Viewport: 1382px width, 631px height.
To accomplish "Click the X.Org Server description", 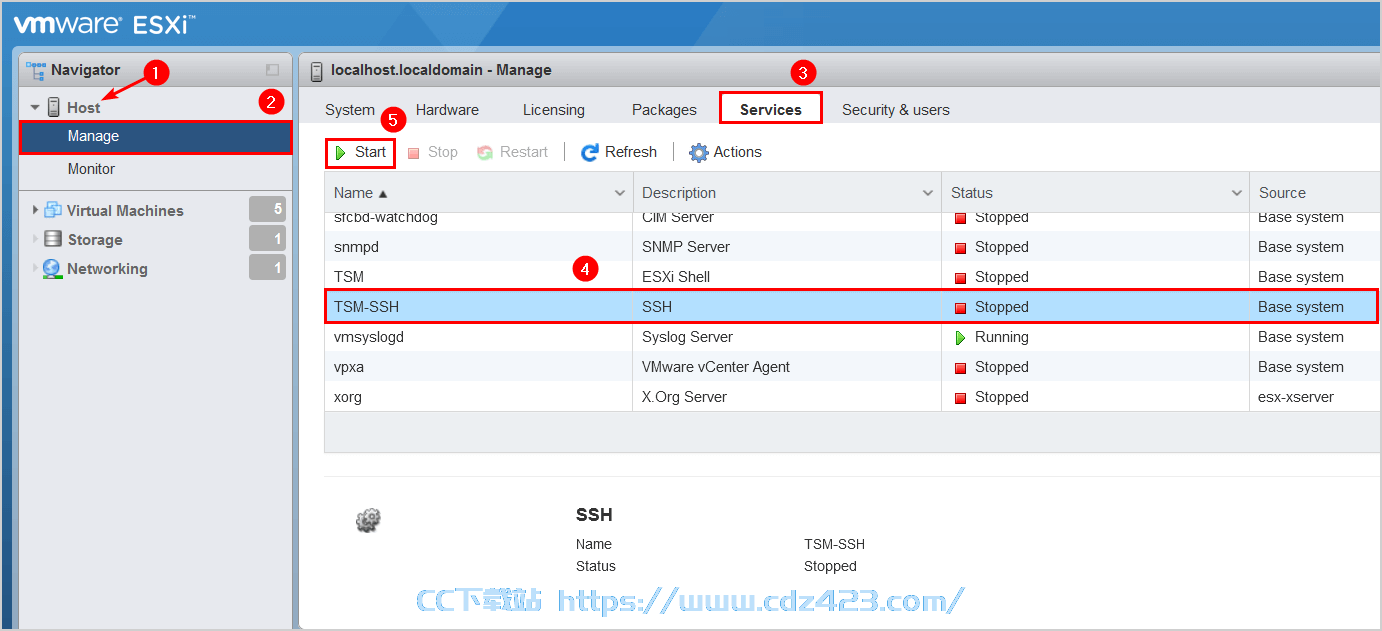I will point(685,397).
